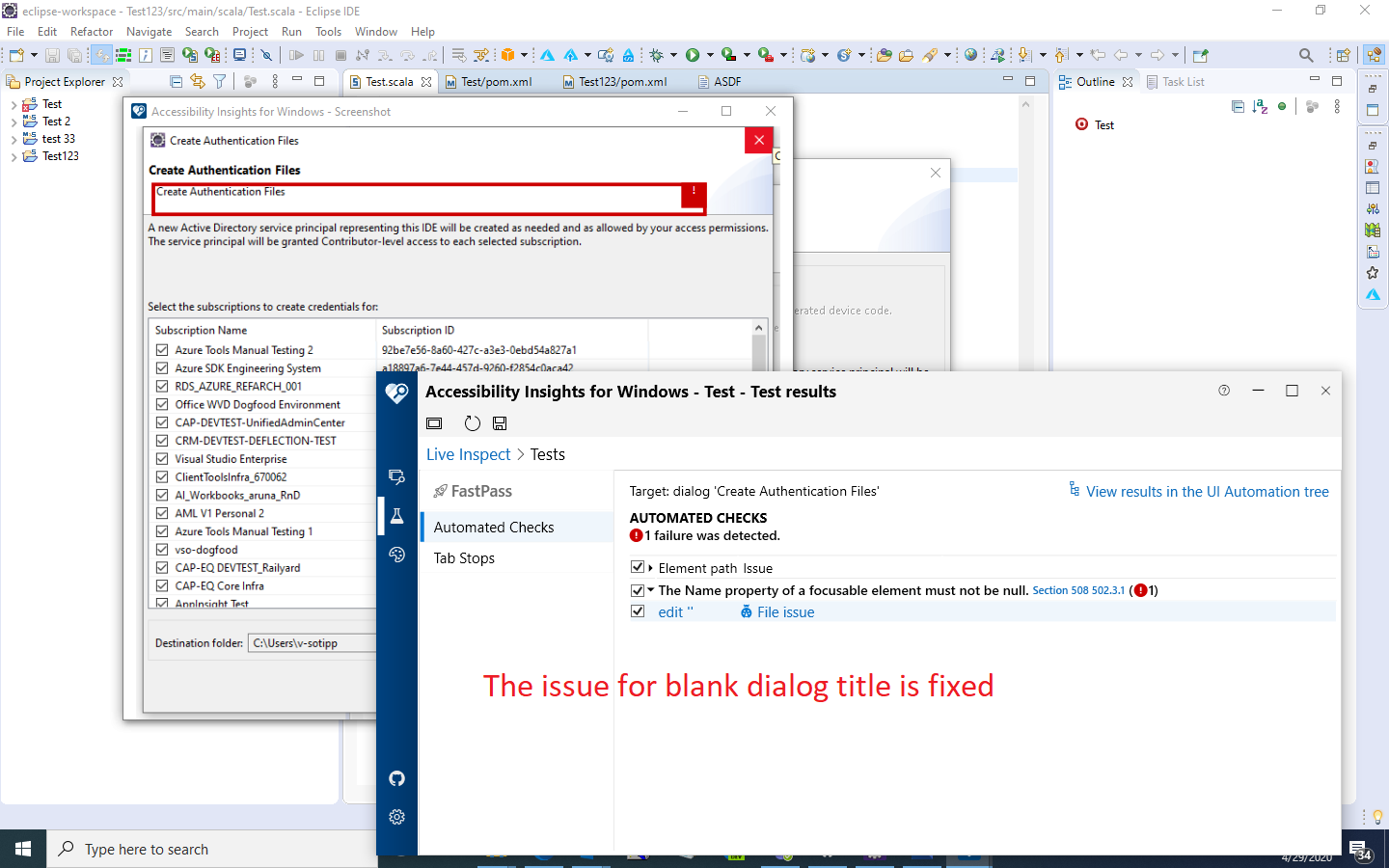Click the File issue link
Image resolution: width=1389 pixels, height=868 pixels.
click(x=784, y=610)
